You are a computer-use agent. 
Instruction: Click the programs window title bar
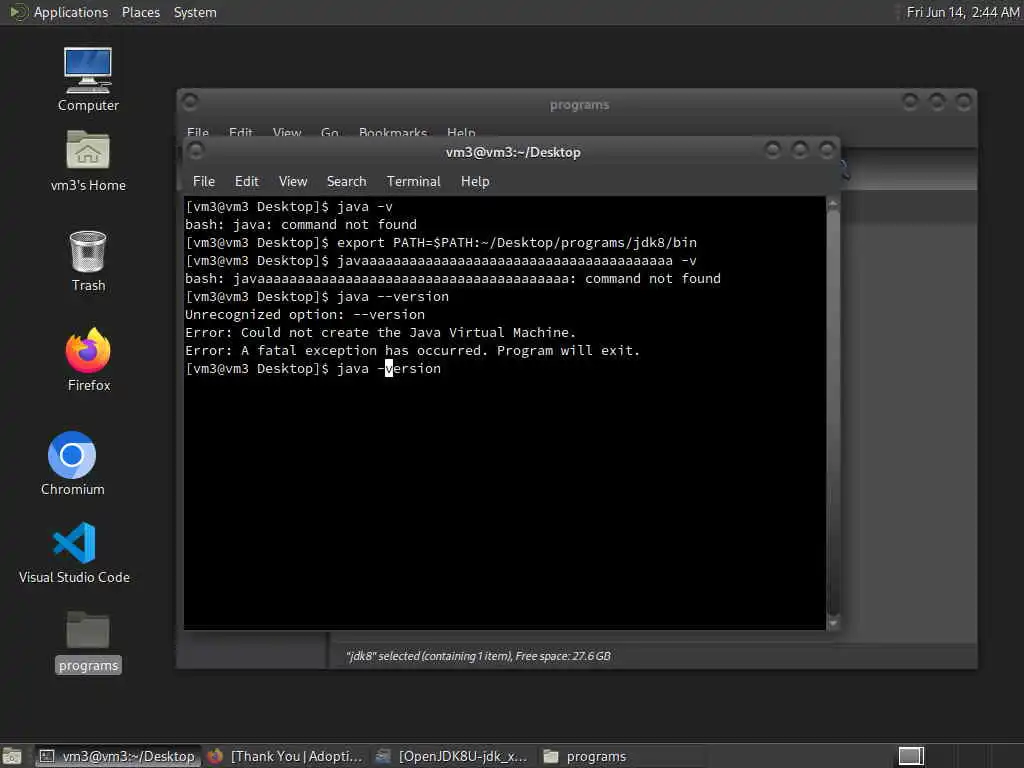coord(579,104)
